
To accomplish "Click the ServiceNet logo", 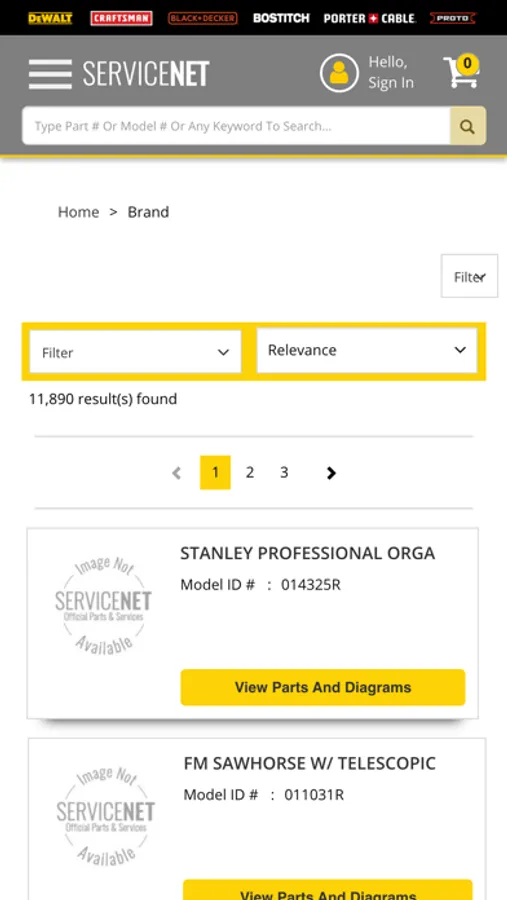I will (x=146, y=74).
